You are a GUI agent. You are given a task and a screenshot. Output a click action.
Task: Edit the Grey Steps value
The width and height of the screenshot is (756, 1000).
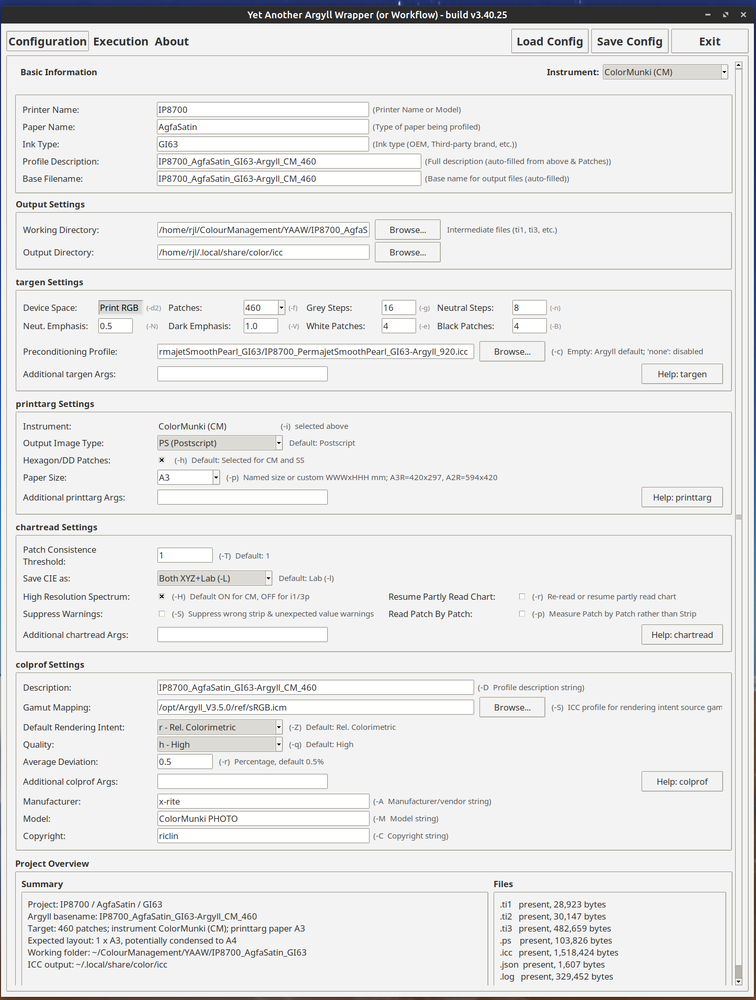coord(398,307)
